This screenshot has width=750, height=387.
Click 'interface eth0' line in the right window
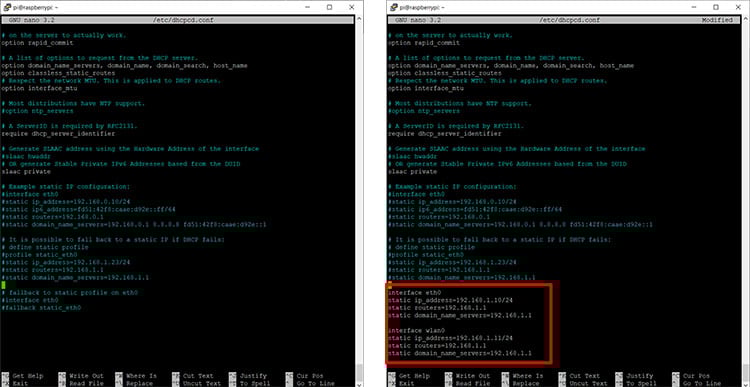point(414,293)
